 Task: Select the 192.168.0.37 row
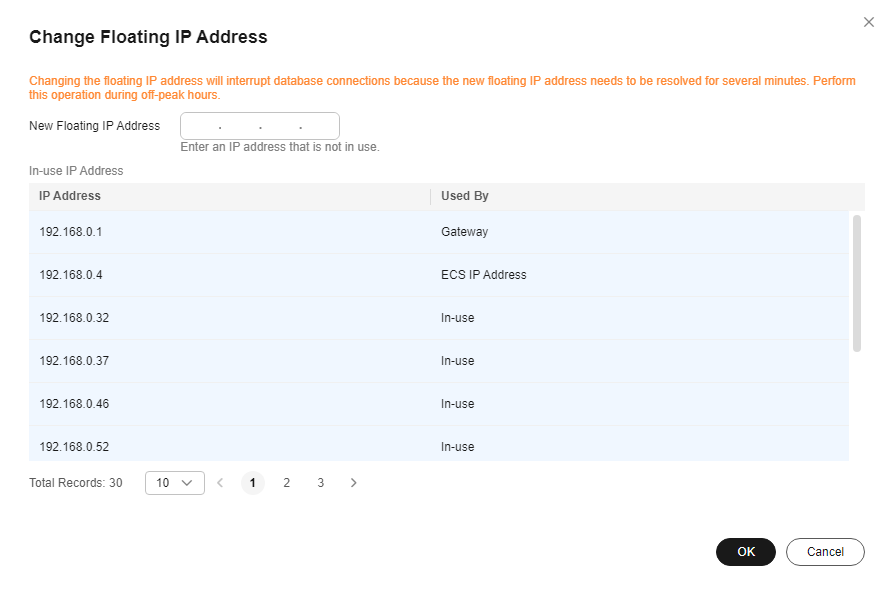tap(439, 361)
